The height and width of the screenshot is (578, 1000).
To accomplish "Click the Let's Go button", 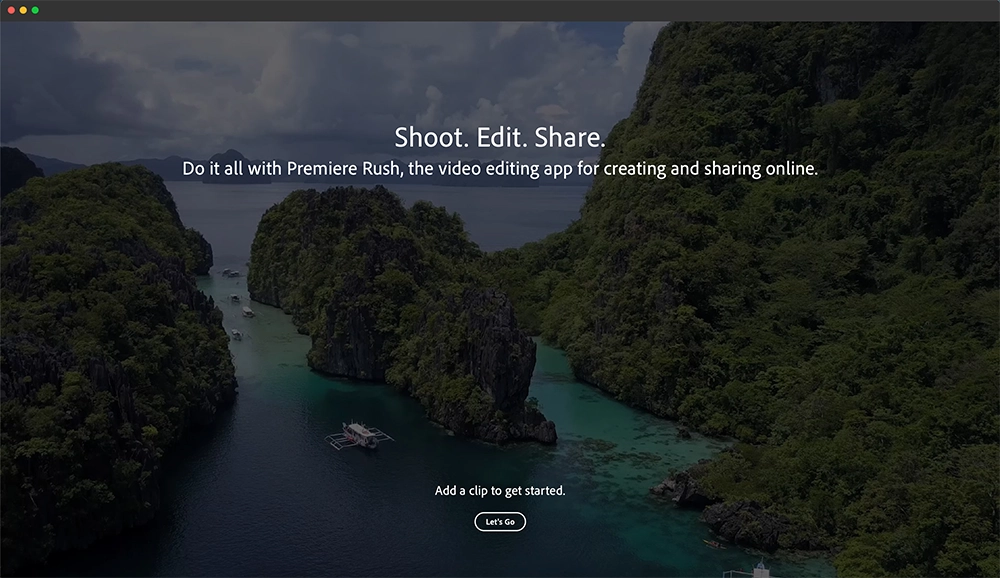I will point(500,521).
